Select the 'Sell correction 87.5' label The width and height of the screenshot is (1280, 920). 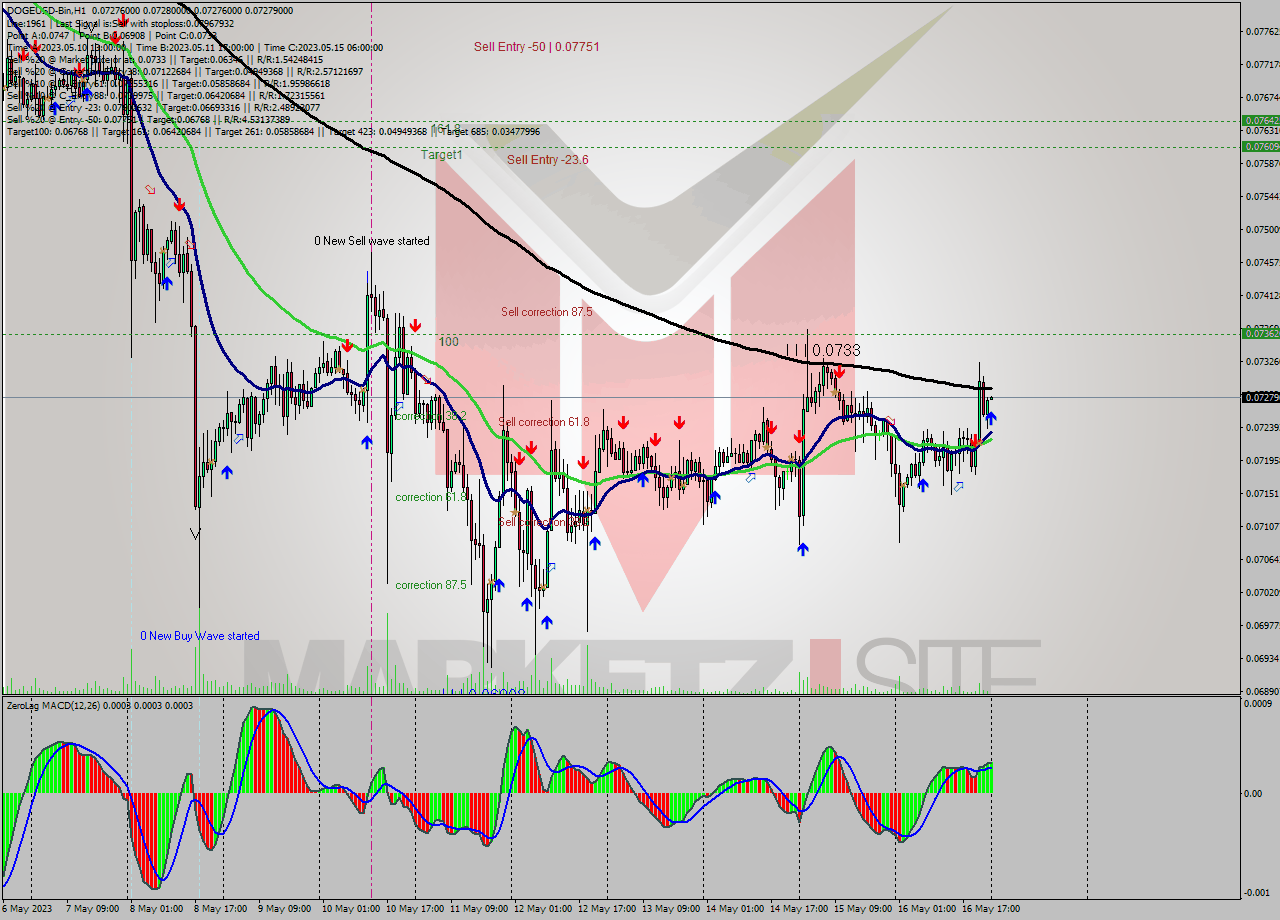click(x=546, y=312)
